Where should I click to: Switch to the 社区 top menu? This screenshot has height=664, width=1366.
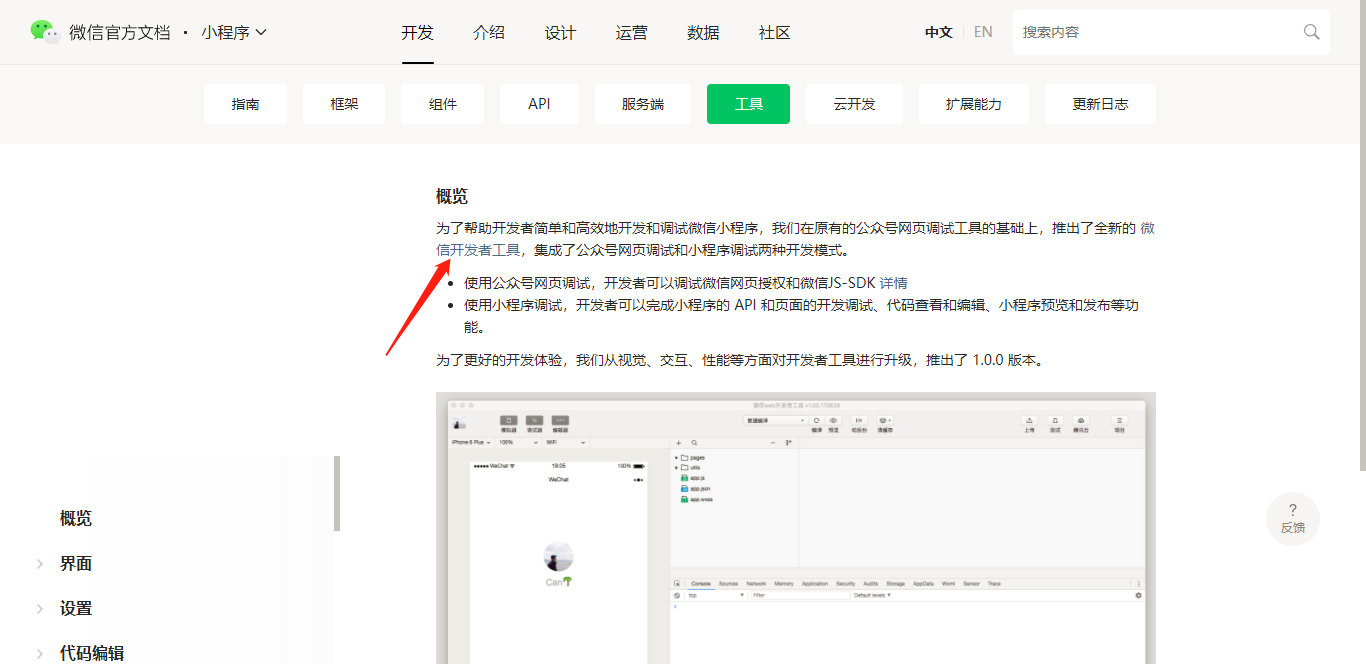pos(775,32)
